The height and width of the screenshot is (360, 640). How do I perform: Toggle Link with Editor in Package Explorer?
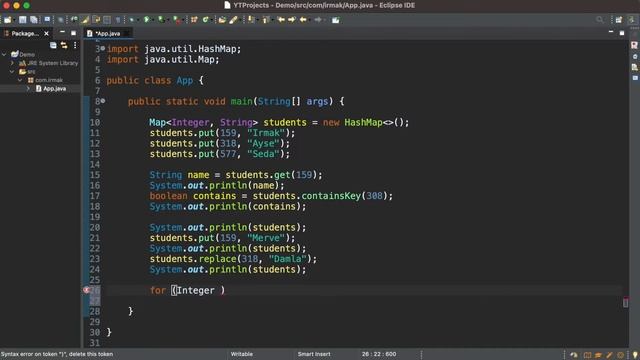click(x=64, y=45)
